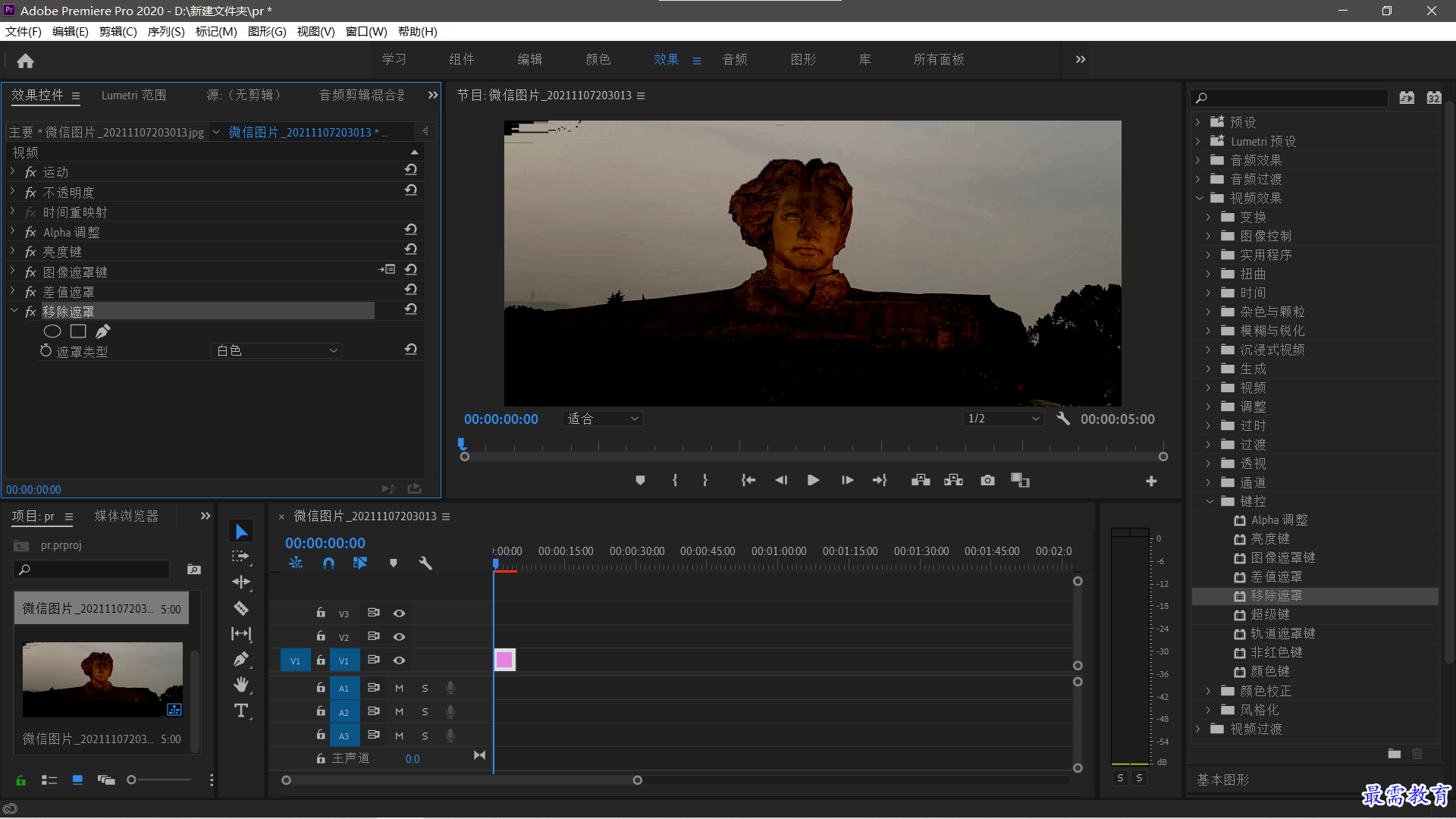Click the rectangle mask tool under 移除遮罩
1456x819 pixels.
(x=78, y=331)
